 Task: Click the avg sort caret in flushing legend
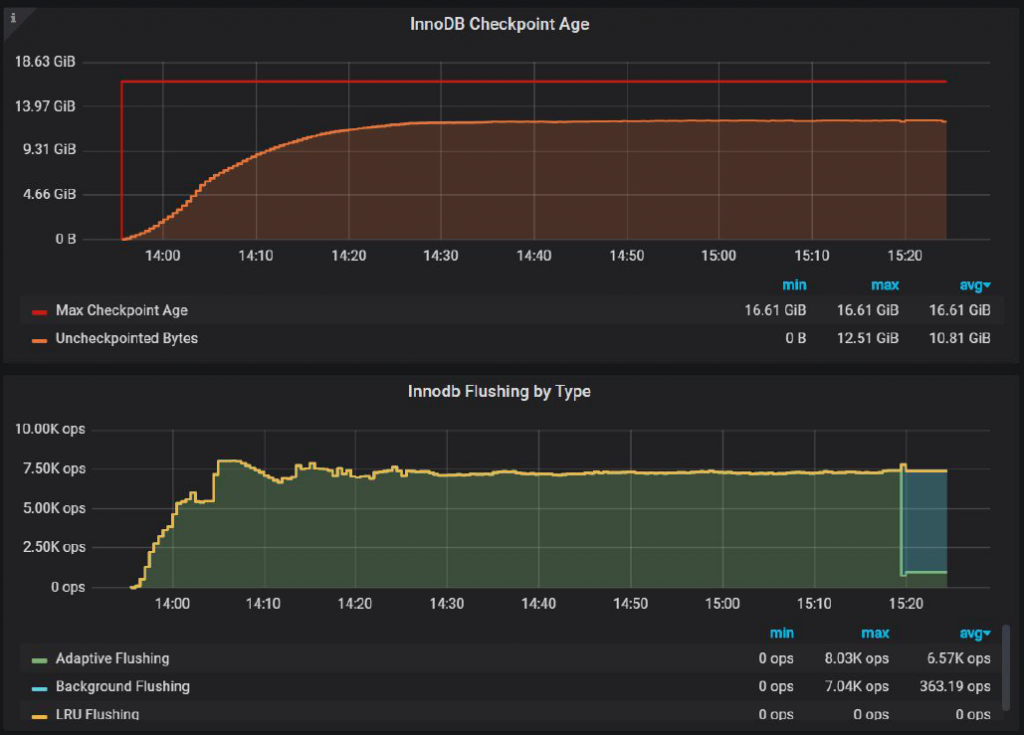986,632
